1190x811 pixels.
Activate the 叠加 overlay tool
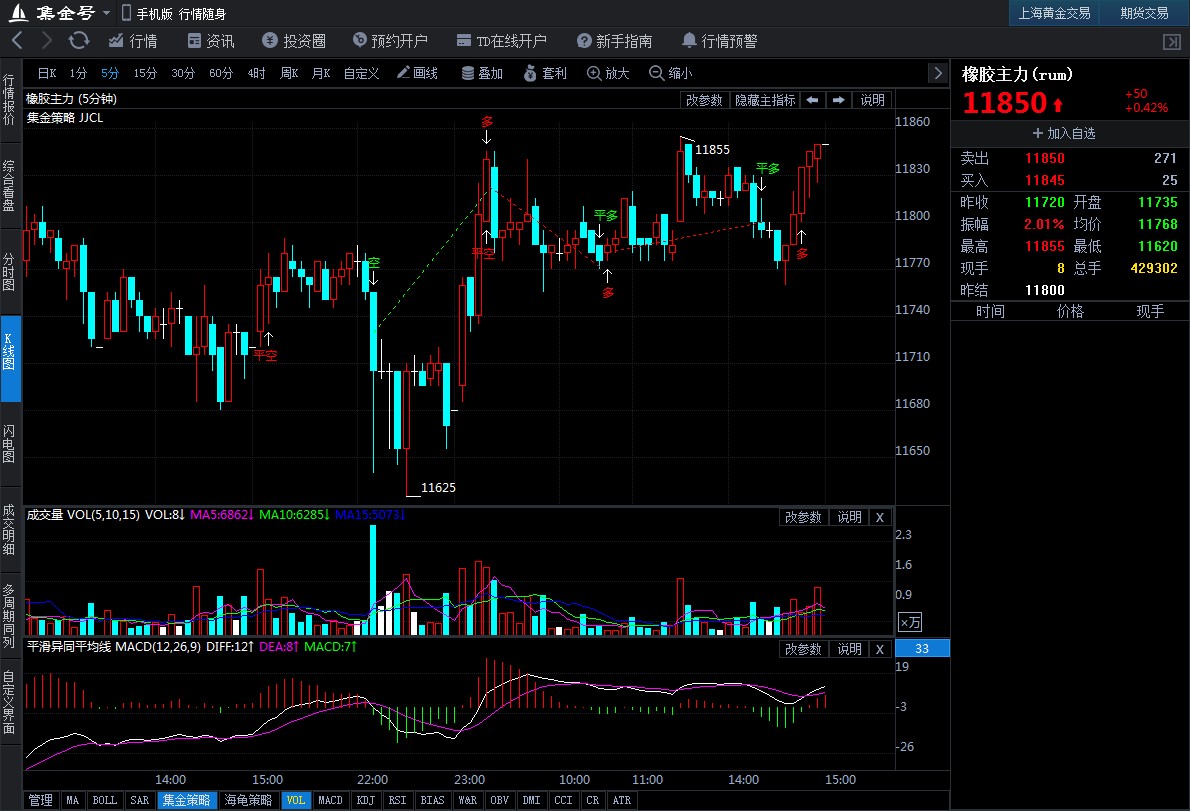483,74
